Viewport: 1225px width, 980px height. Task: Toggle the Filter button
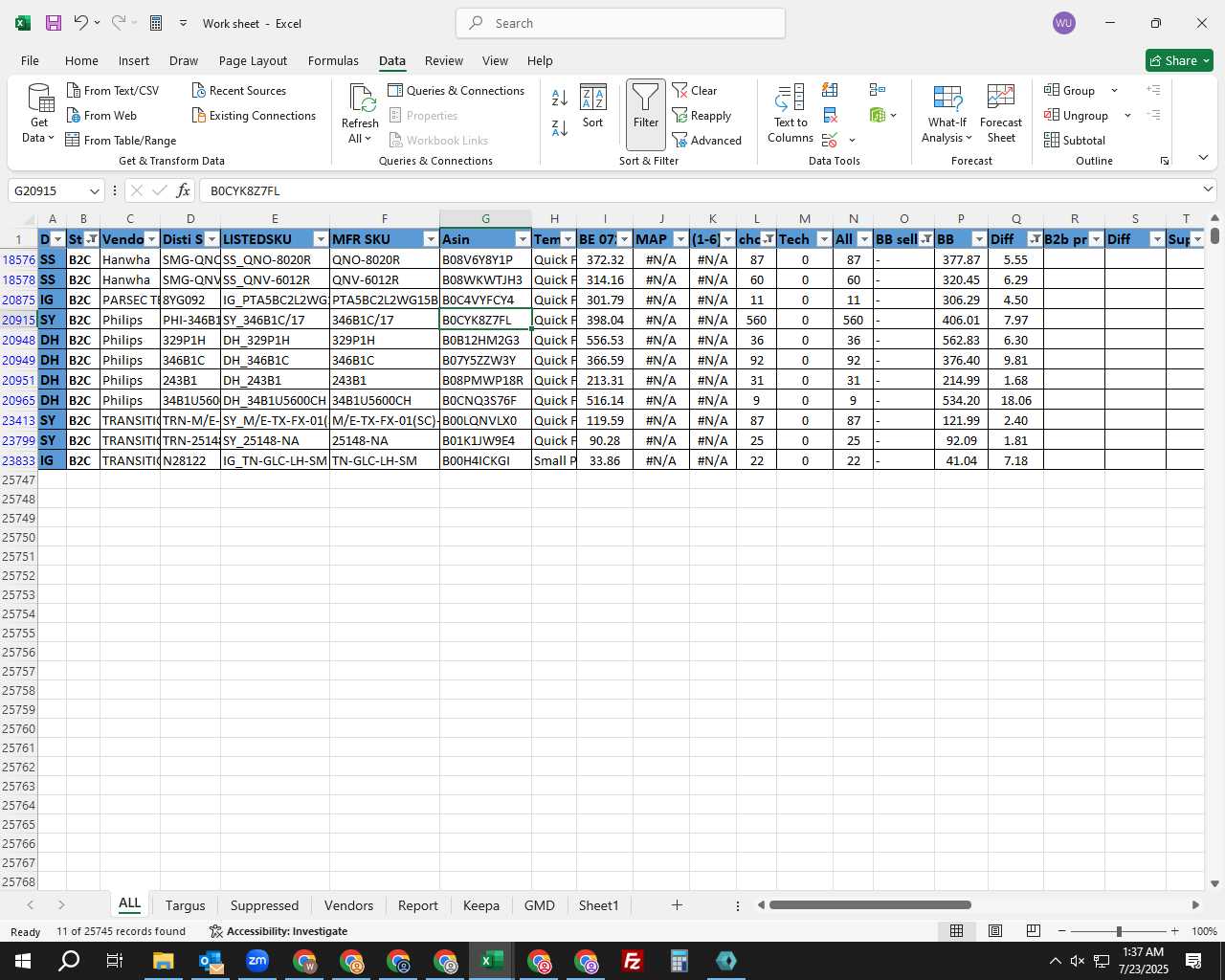click(646, 114)
